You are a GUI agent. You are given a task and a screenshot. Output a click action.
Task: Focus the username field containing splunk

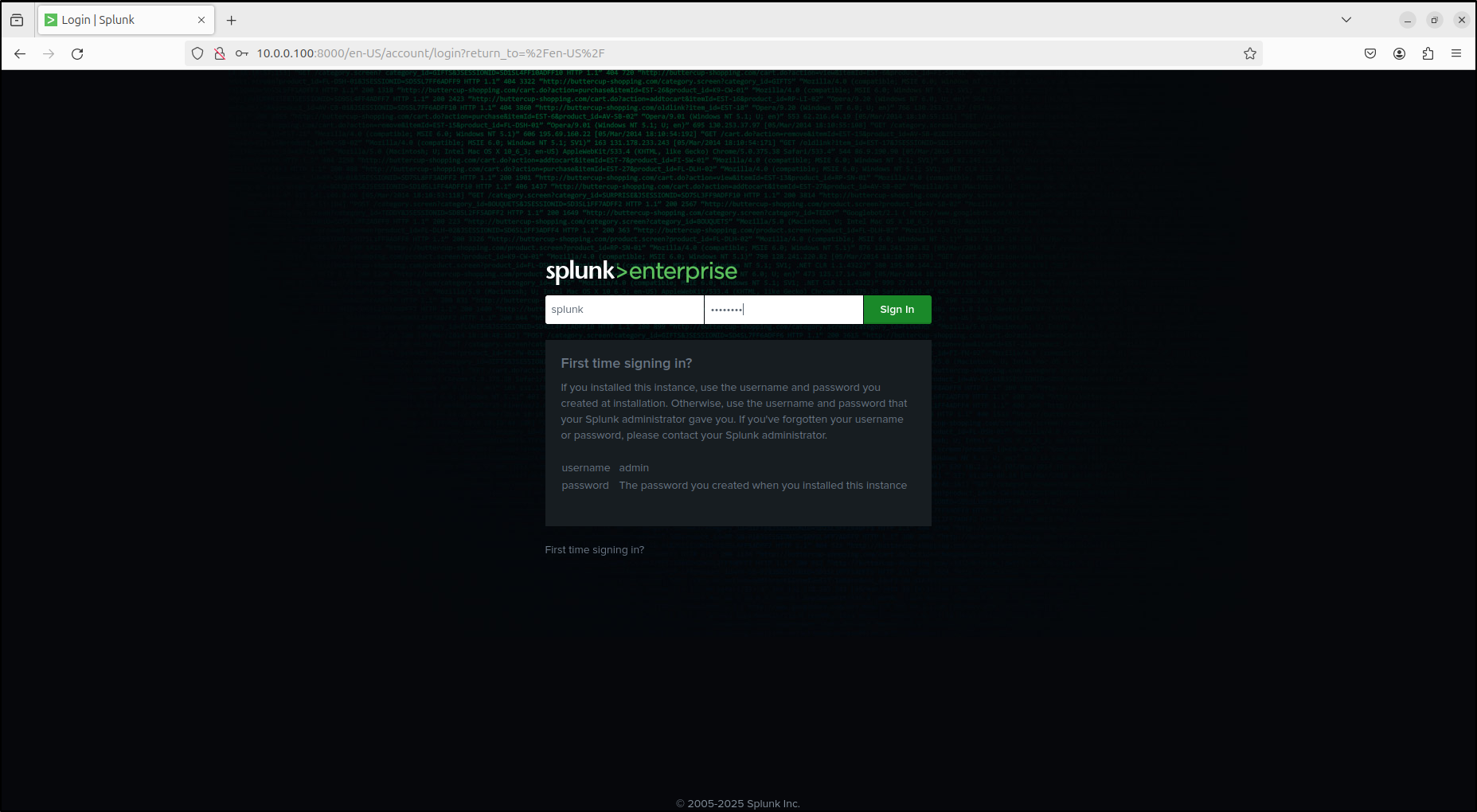coord(624,310)
